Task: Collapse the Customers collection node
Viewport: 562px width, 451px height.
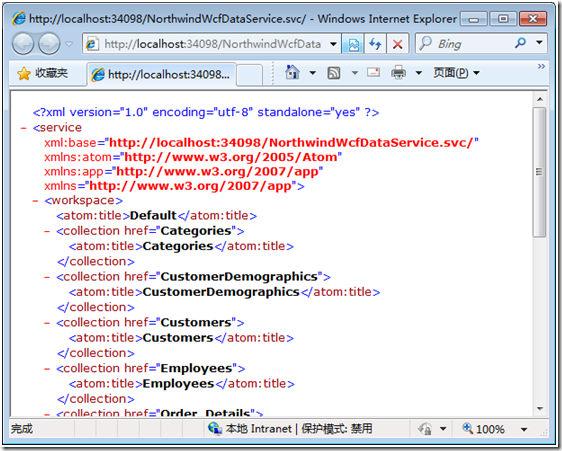Action: pyautogui.click(x=47, y=323)
